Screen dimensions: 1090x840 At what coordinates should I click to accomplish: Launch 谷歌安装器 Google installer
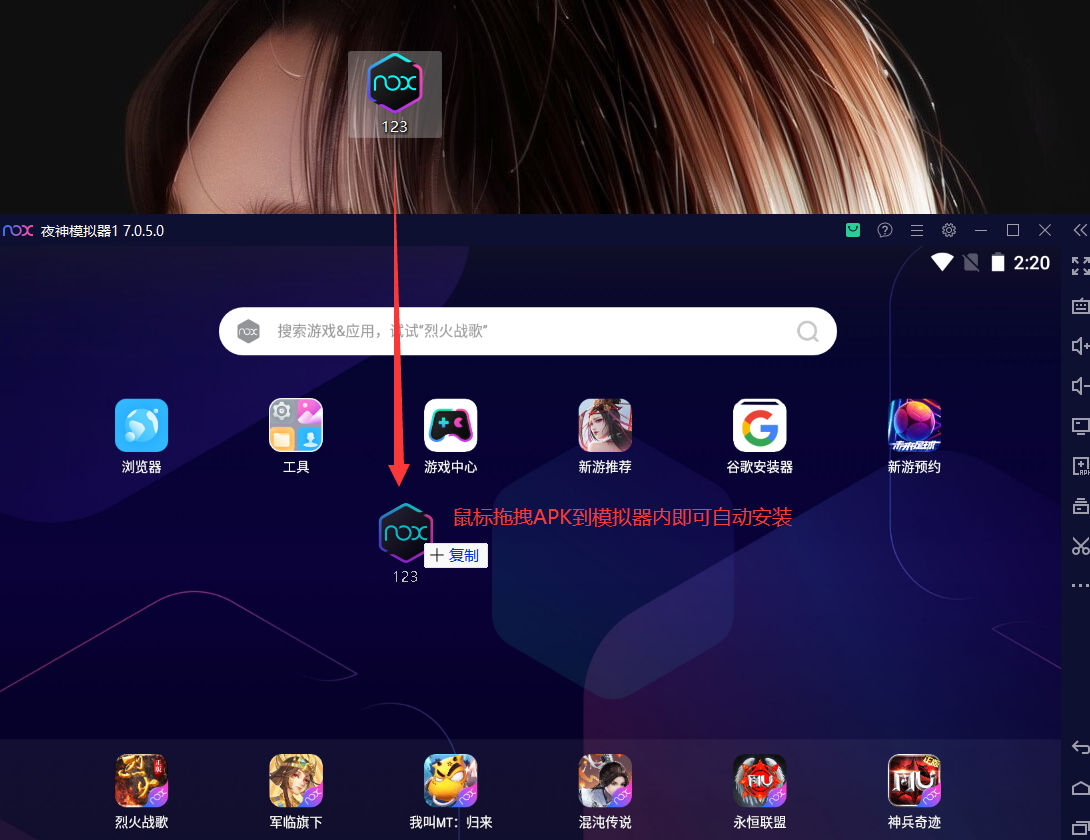[x=759, y=426]
